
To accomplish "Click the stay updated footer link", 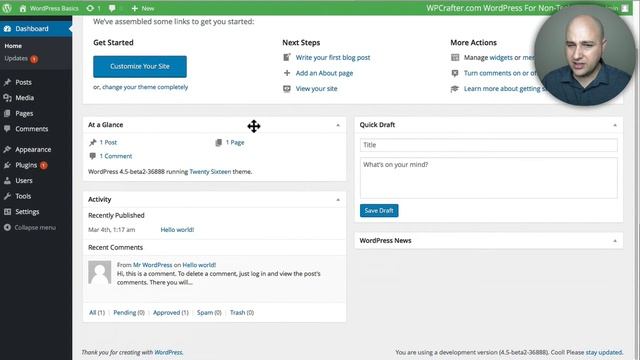I will (604, 352).
